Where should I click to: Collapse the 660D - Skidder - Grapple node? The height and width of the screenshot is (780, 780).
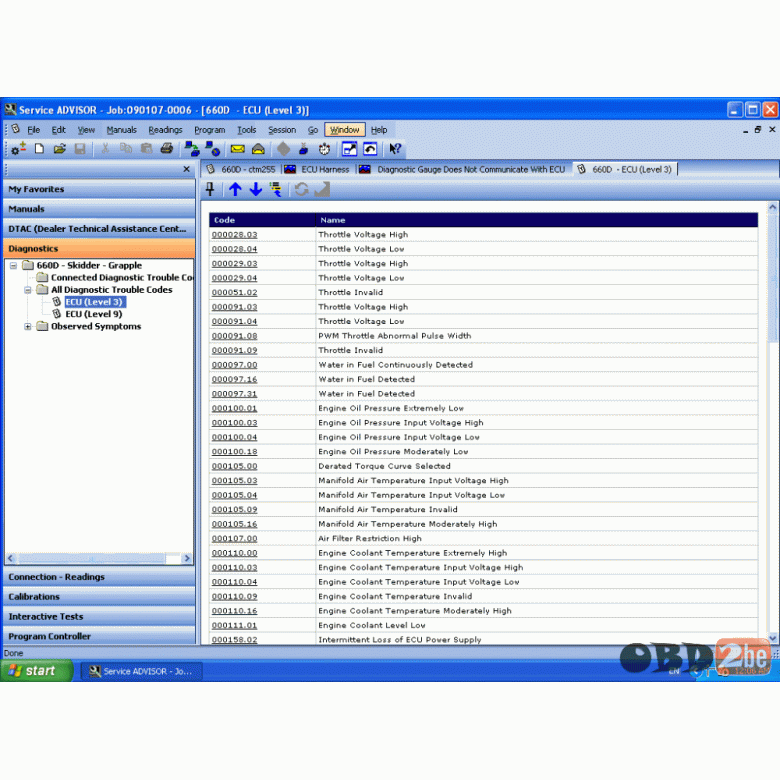(x=13, y=266)
